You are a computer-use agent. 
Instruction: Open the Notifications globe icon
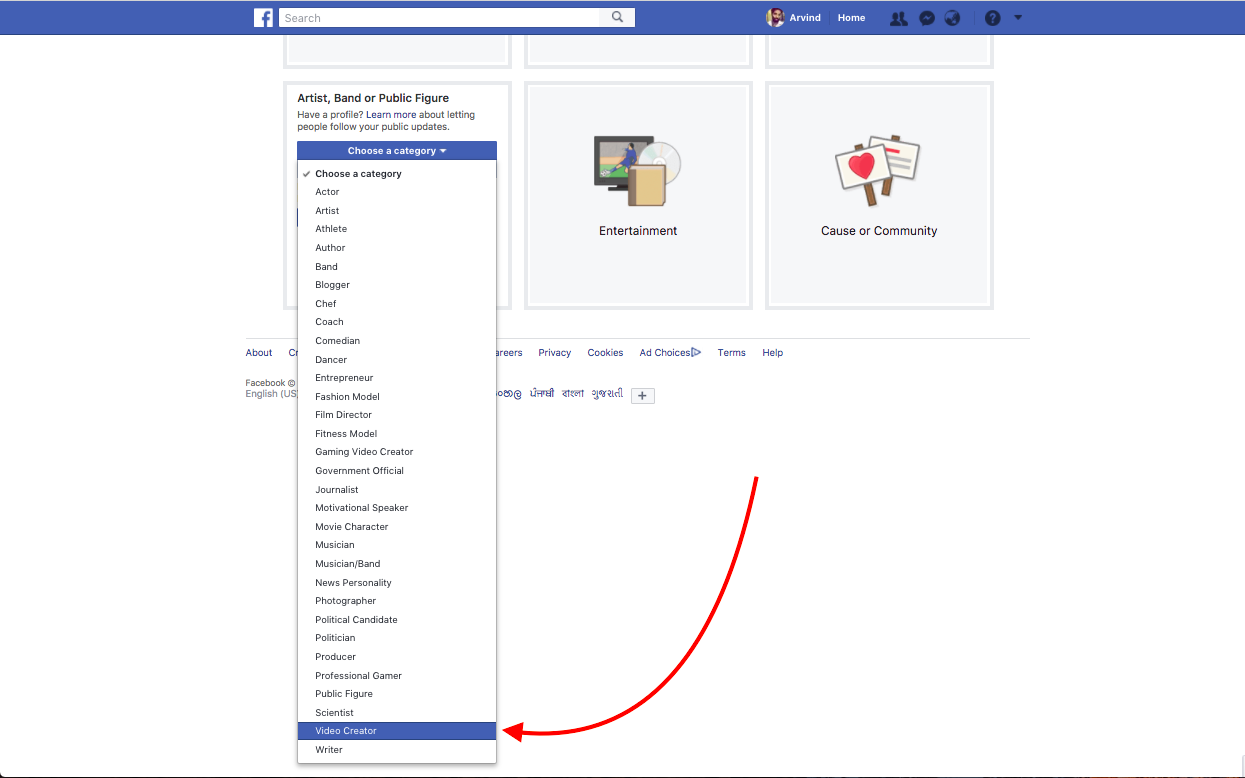[x=952, y=18]
